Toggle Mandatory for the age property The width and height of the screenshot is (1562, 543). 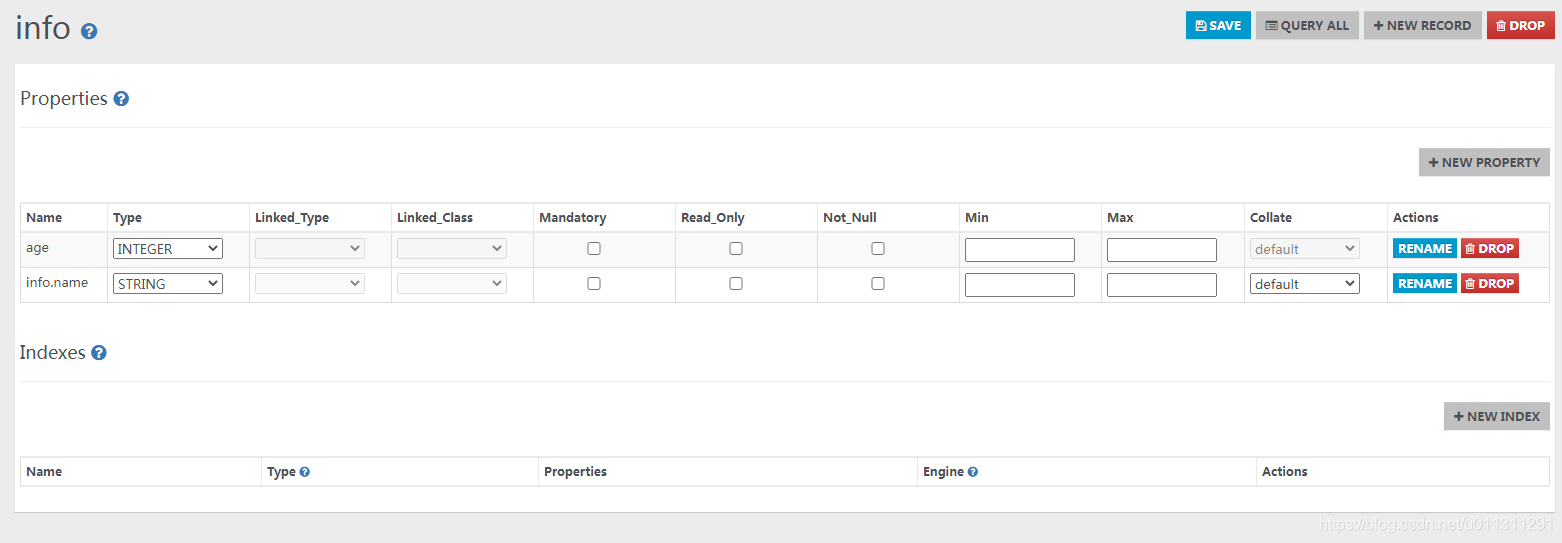594,249
